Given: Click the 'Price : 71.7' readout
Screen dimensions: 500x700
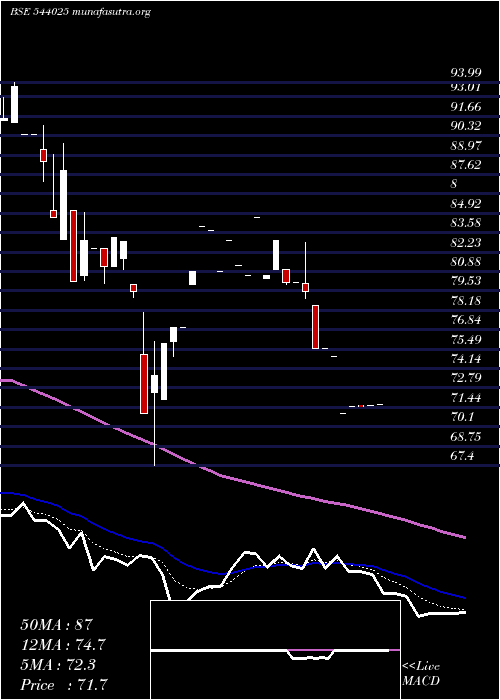Looking at the screenshot, I should (64, 685).
